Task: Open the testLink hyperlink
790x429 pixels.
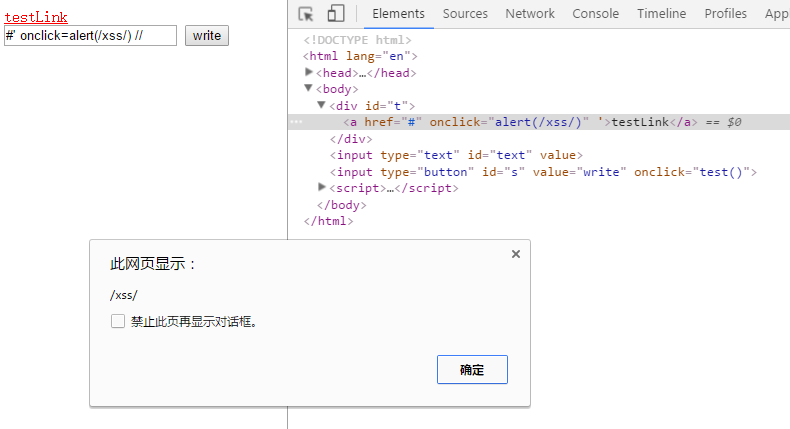Action: pyautogui.click(x=36, y=18)
